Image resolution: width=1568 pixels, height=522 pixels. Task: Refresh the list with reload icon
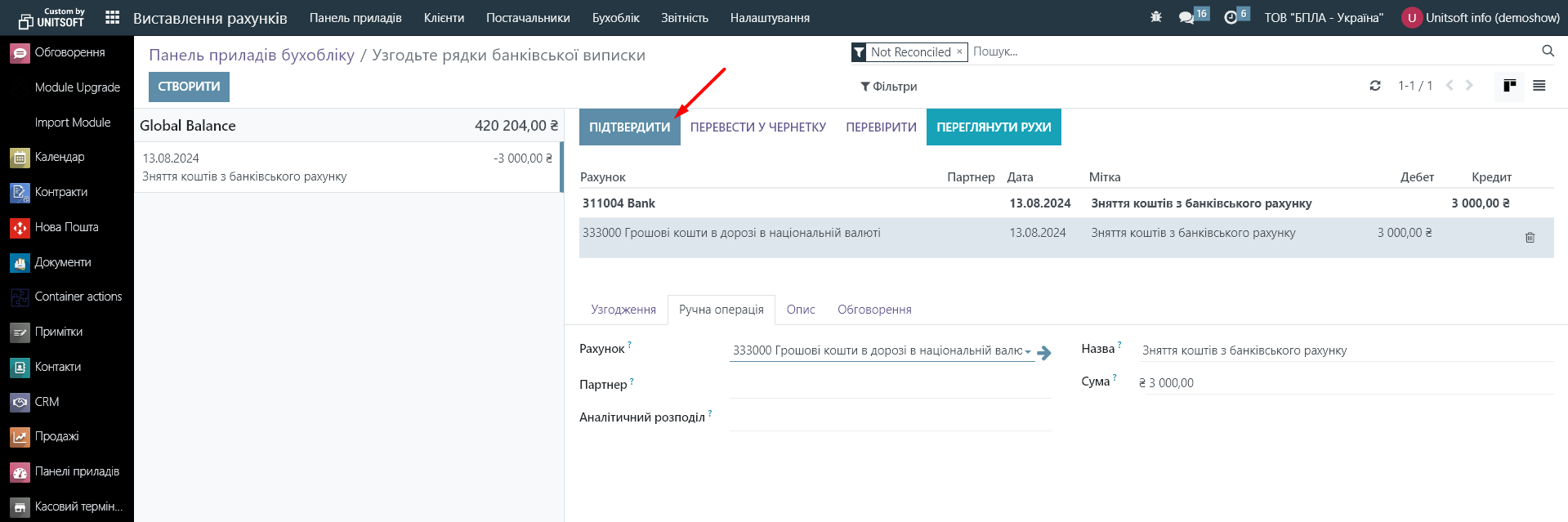click(1375, 85)
